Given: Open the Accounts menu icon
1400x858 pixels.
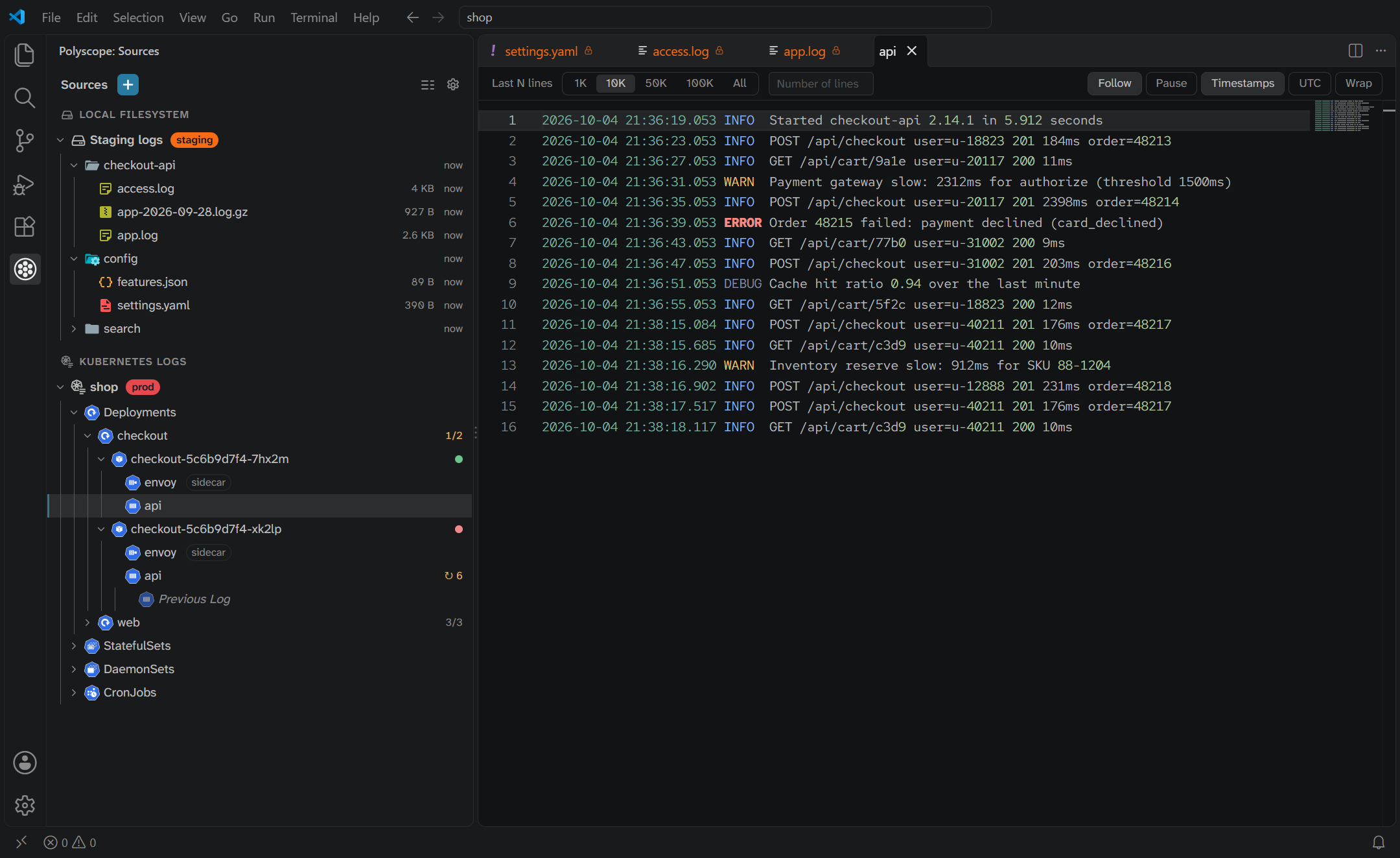Looking at the screenshot, I should (25, 763).
